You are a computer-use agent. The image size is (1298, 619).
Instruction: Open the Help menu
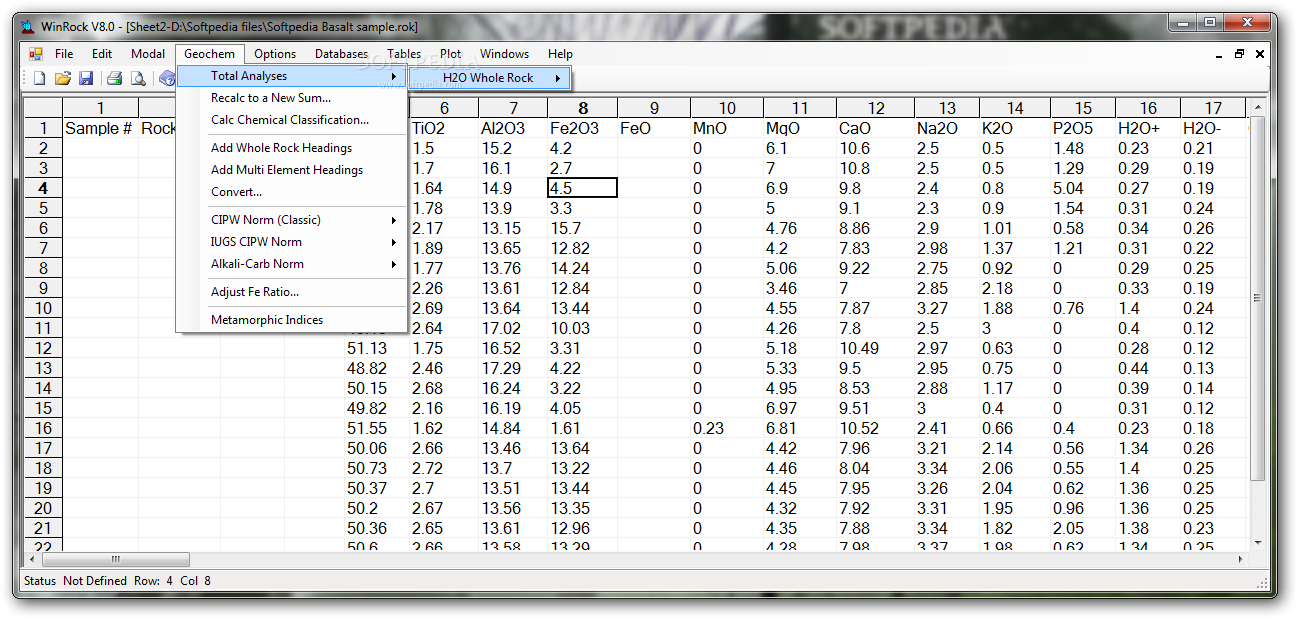[x=560, y=54]
